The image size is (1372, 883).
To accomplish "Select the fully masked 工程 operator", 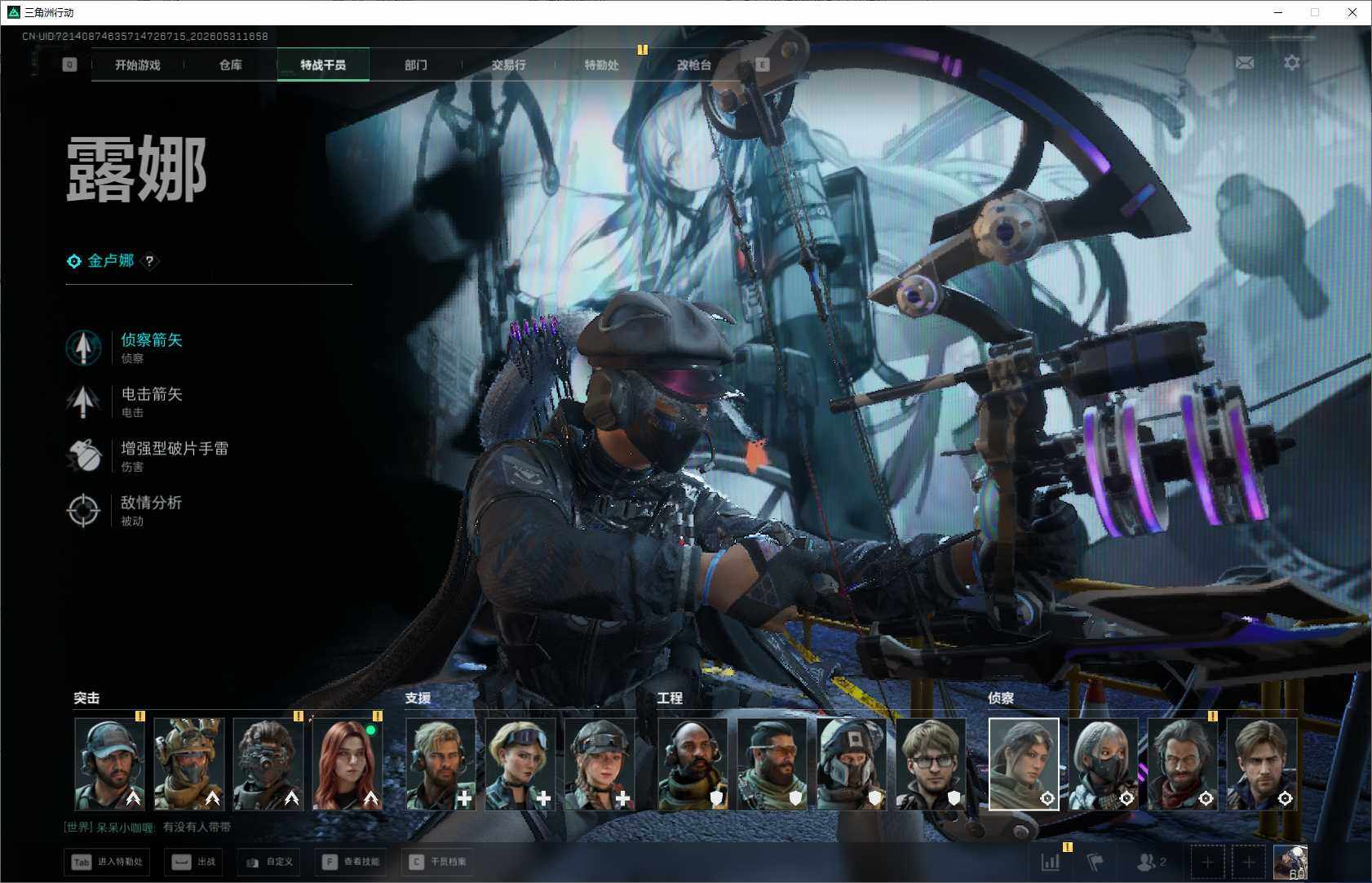I will pyautogui.click(x=852, y=765).
